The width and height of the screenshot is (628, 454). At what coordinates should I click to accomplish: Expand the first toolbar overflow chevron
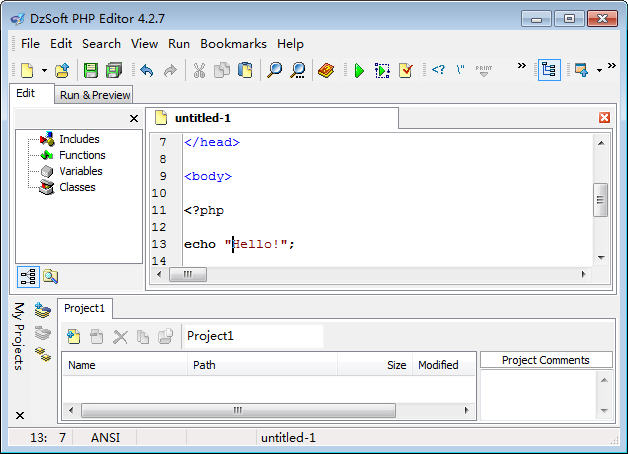pyautogui.click(x=521, y=65)
